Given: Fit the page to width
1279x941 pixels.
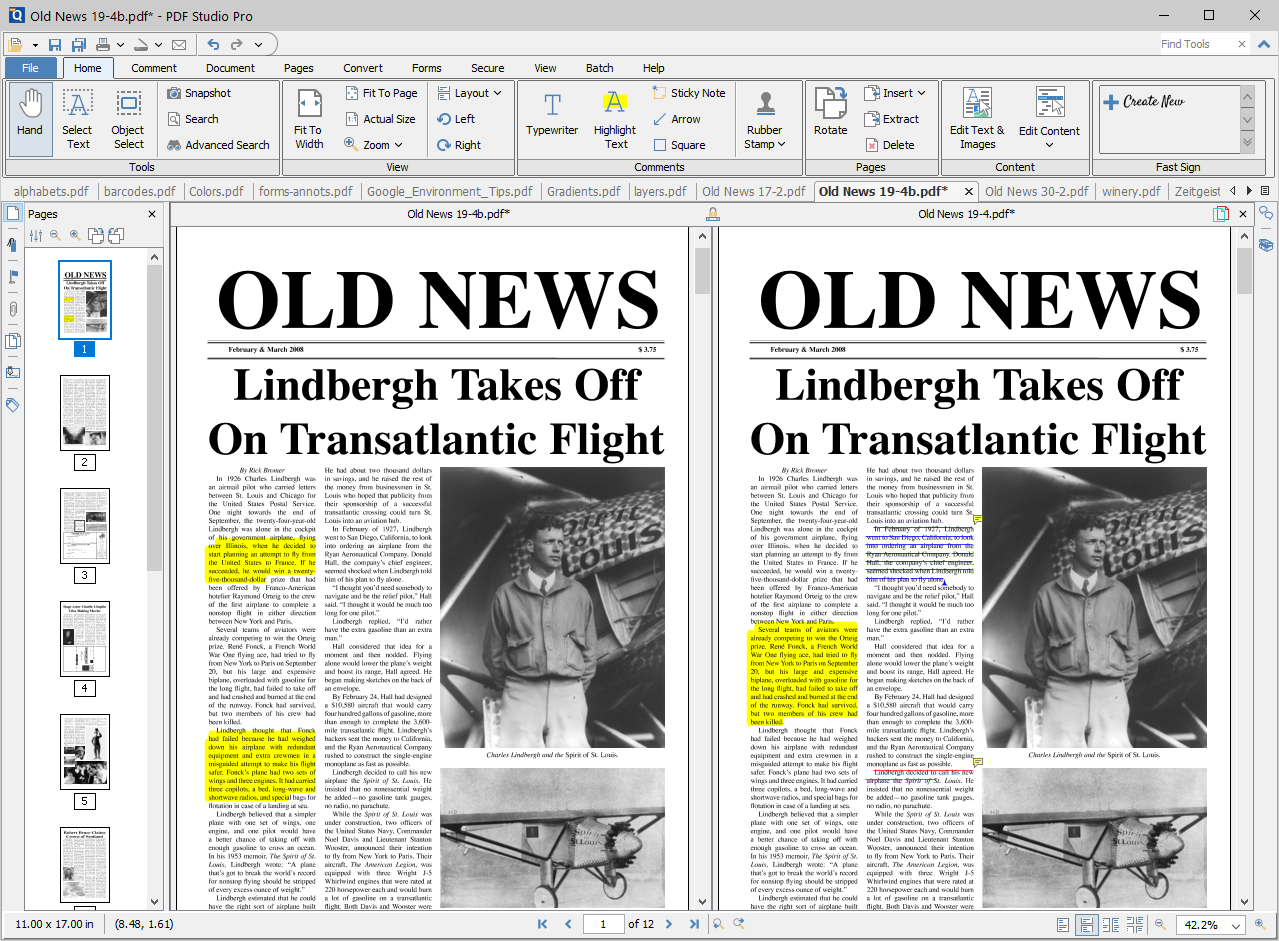Looking at the screenshot, I should point(308,117).
